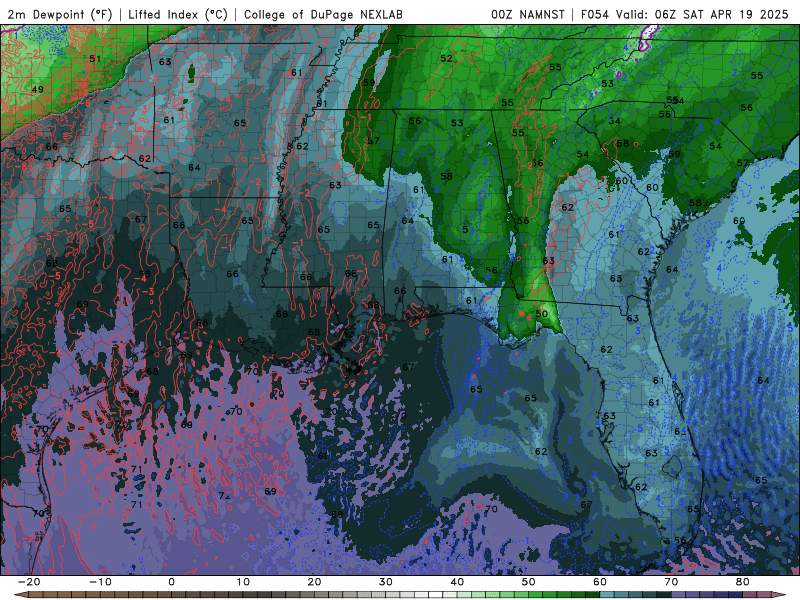800x600 pixels.
Task: Click the 20 label on the color scale
Action: point(314,582)
